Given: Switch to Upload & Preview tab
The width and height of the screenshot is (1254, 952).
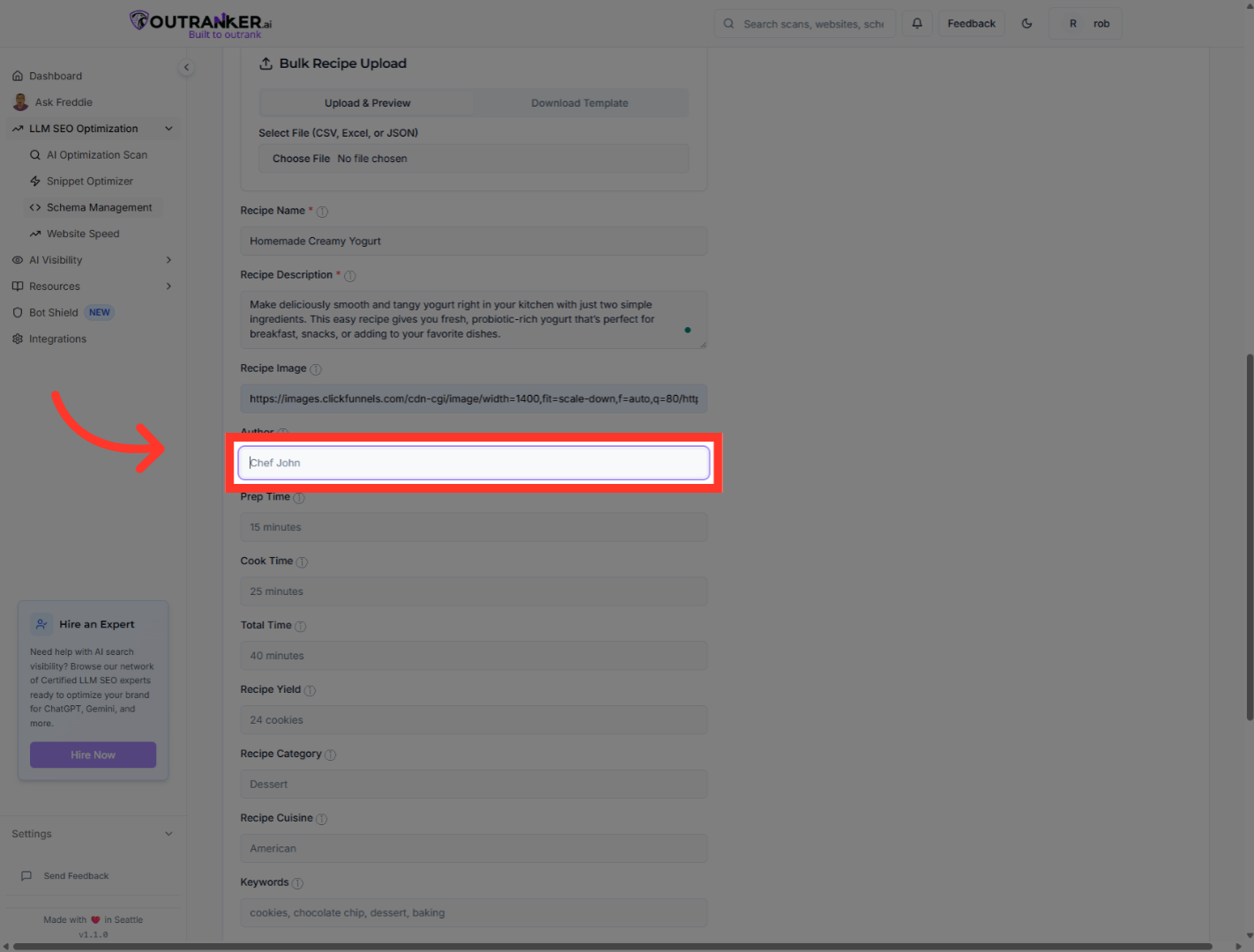Looking at the screenshot, I should 367,103.
